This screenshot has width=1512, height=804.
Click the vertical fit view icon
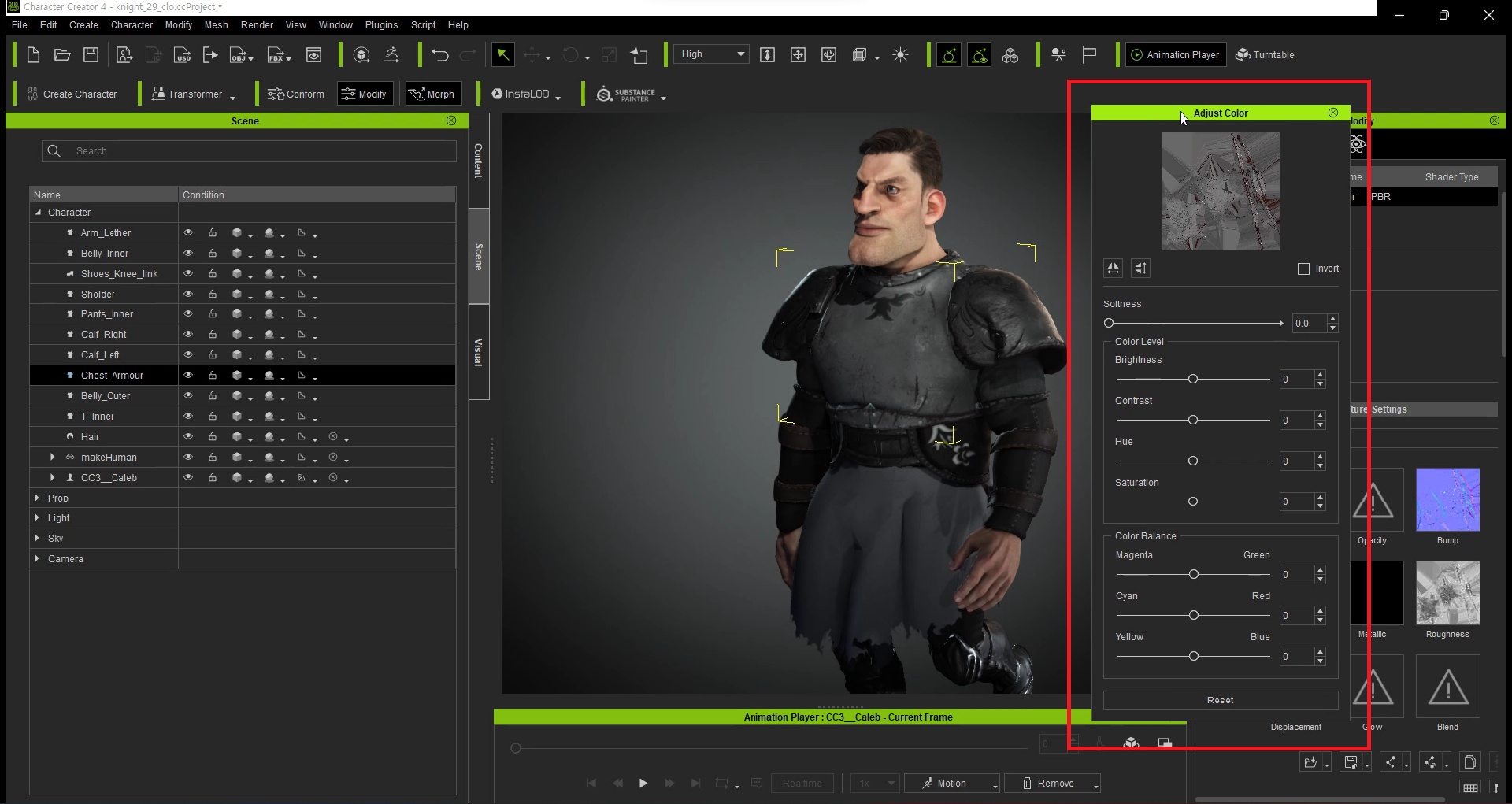coord(767,55)
